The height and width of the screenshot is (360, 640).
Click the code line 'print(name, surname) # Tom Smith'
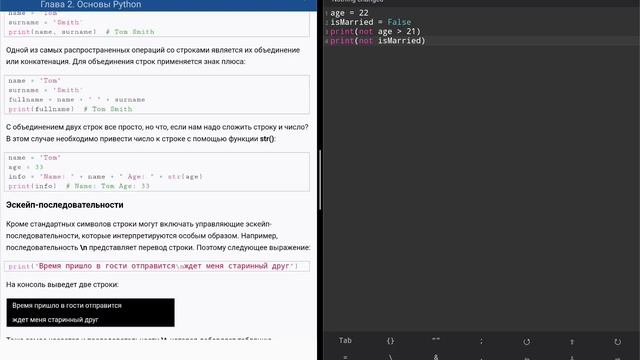pyautogui.click(x=81, y=32)
